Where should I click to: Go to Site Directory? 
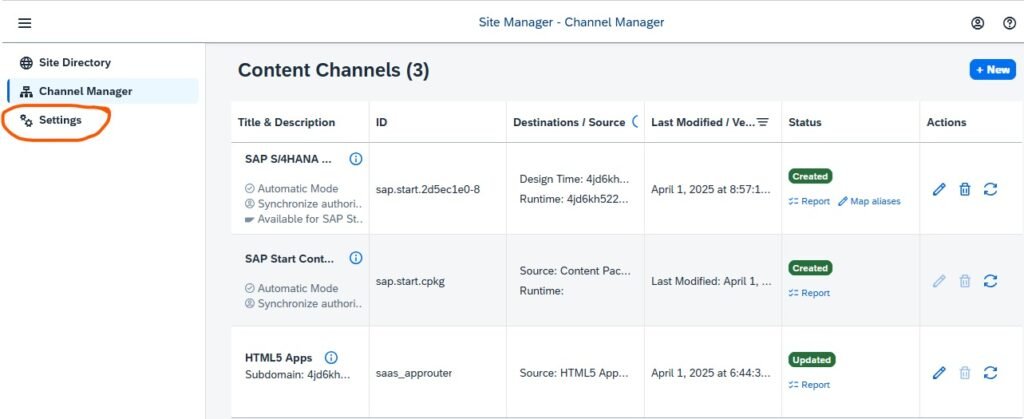[x=74, y=62]
